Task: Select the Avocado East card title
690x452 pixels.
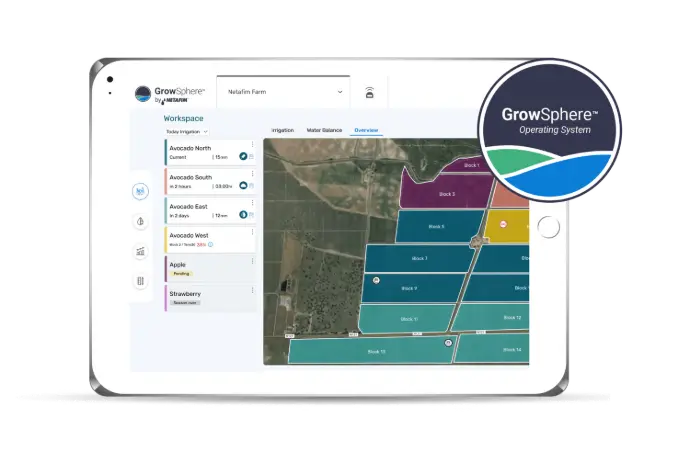Action: click(188, 206)
